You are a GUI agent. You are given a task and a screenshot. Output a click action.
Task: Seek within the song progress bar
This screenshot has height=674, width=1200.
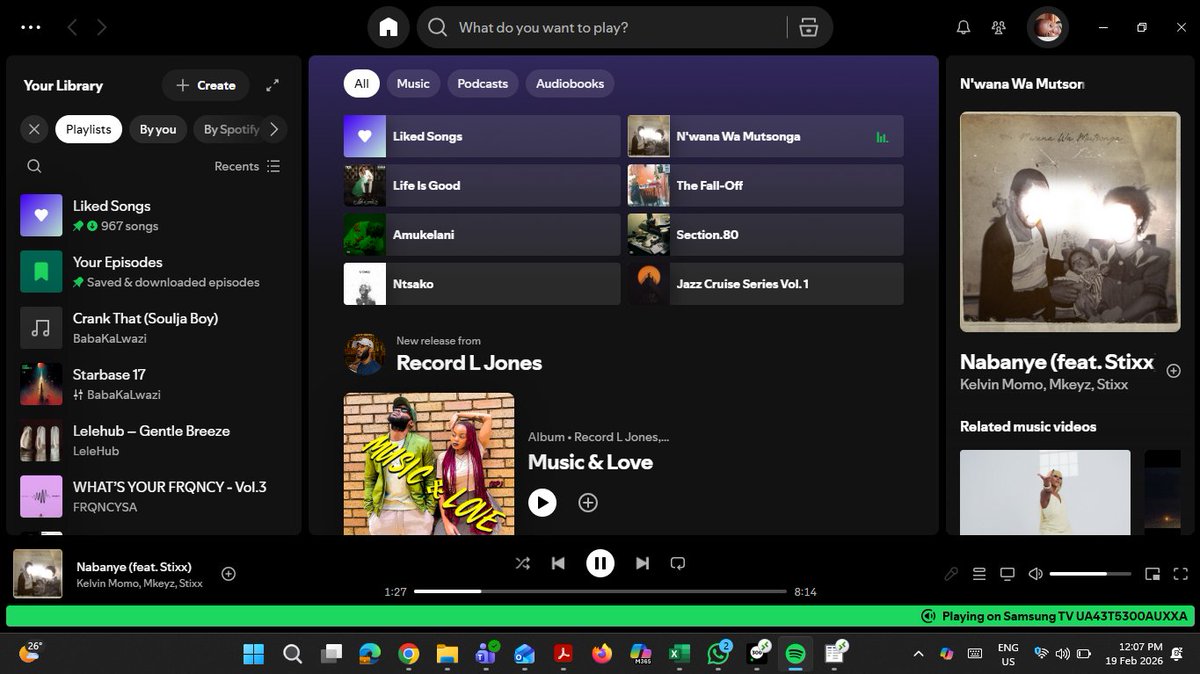600,592
